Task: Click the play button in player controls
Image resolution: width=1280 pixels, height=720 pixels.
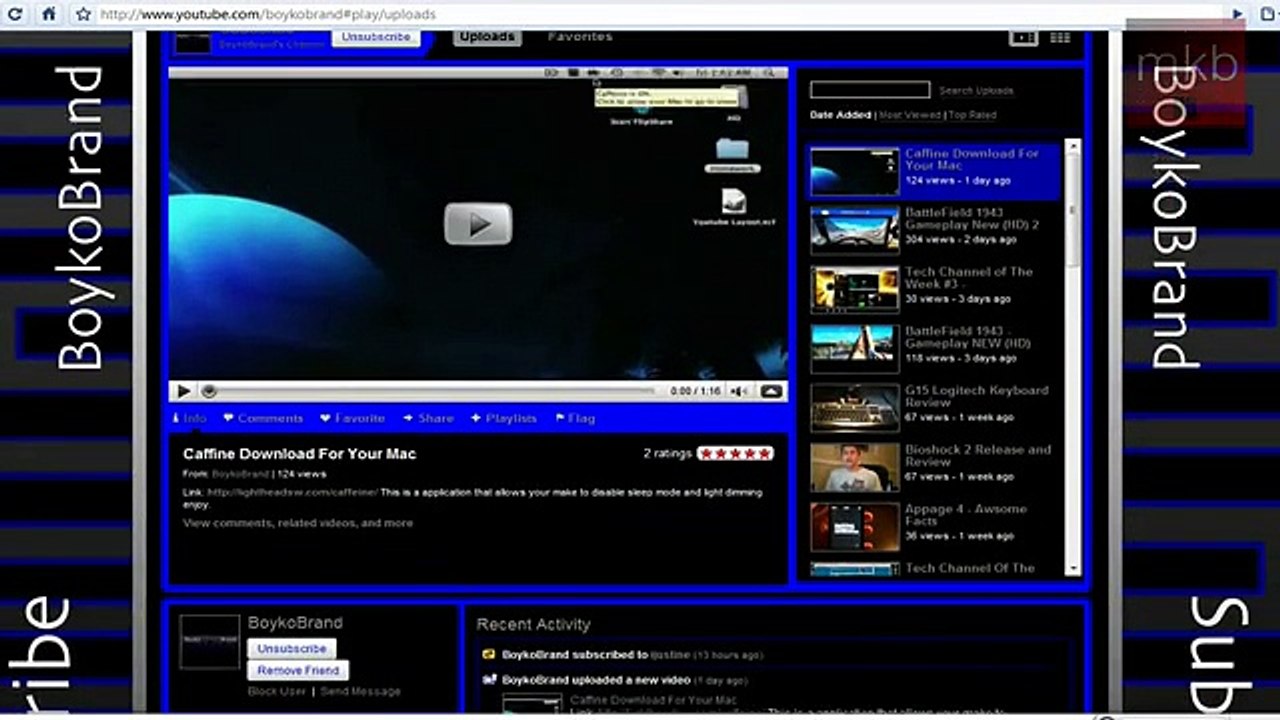Action: [x=183, y=391]
